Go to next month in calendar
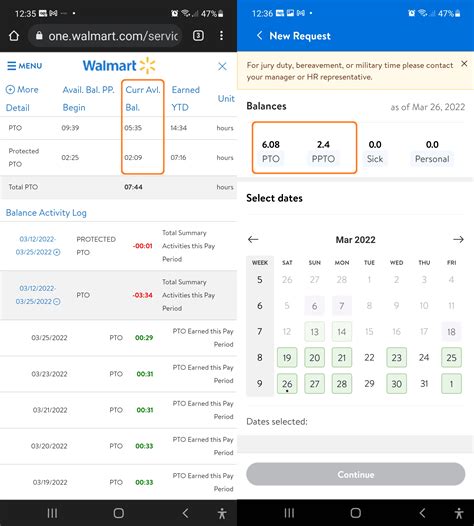This screenshot has height=526, width=474. [x=458, y=240]
